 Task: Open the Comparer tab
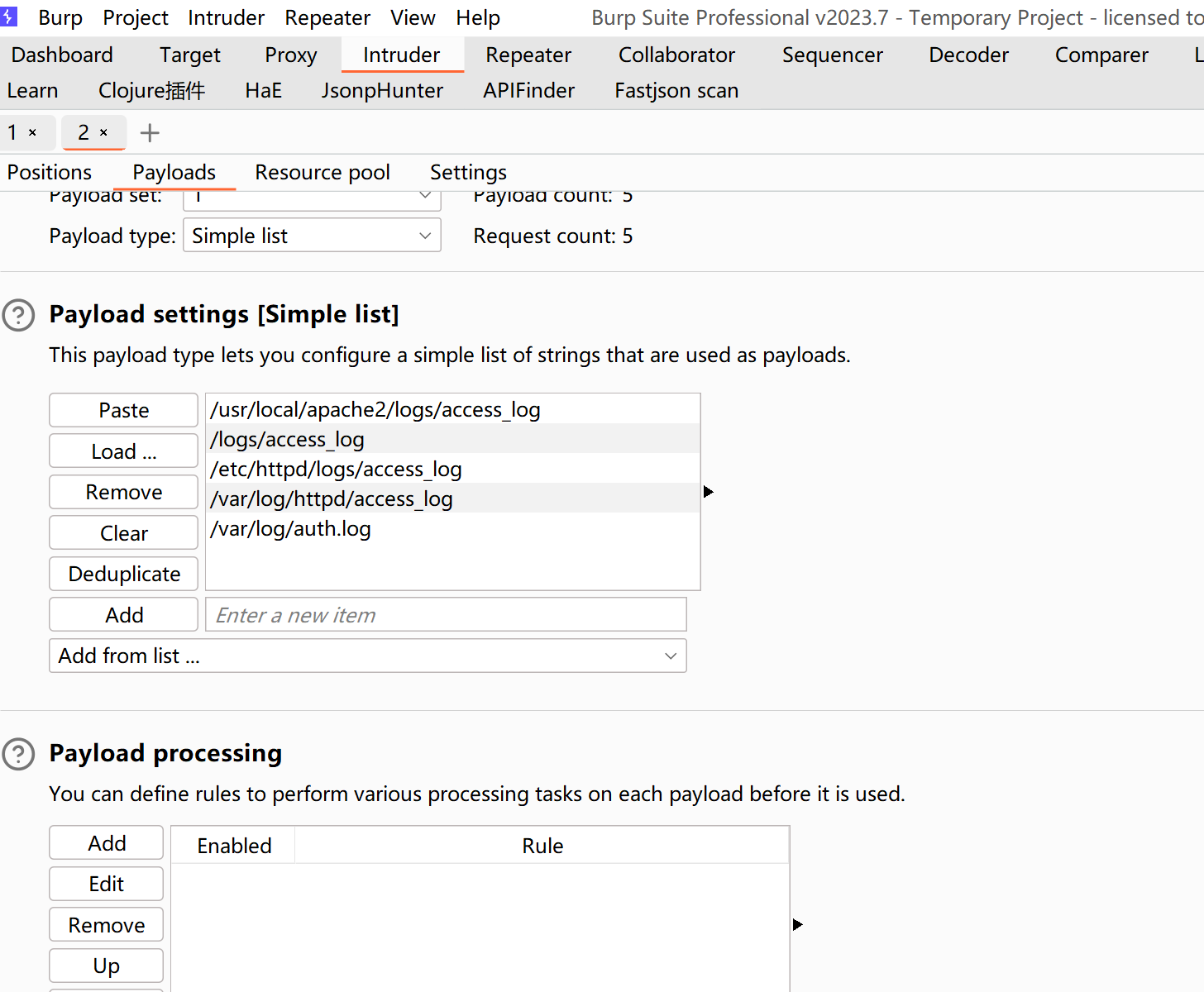[x=1101, y=55]
